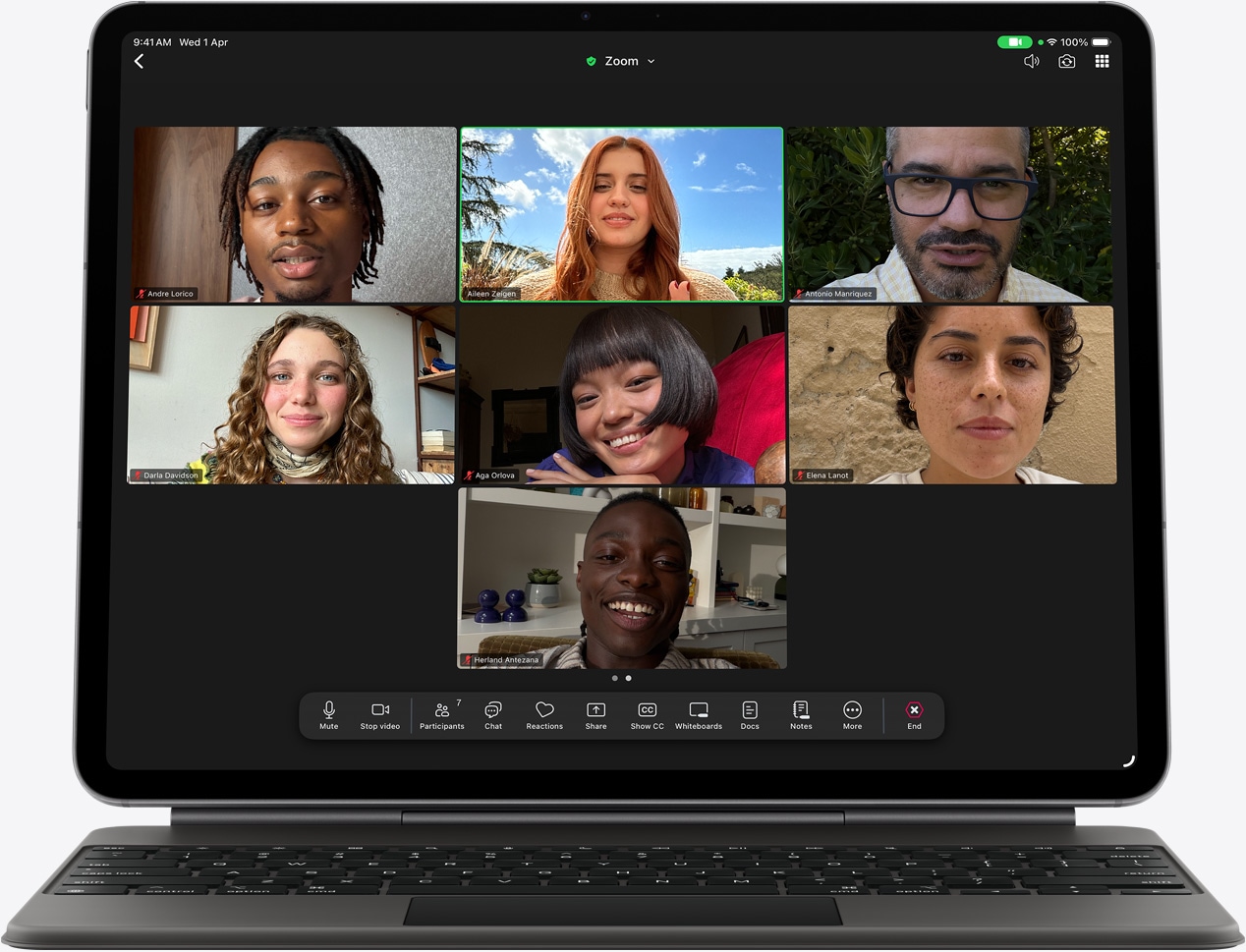Enable closed captions with Show CC

pyautogui.click(x=647, y=714)
